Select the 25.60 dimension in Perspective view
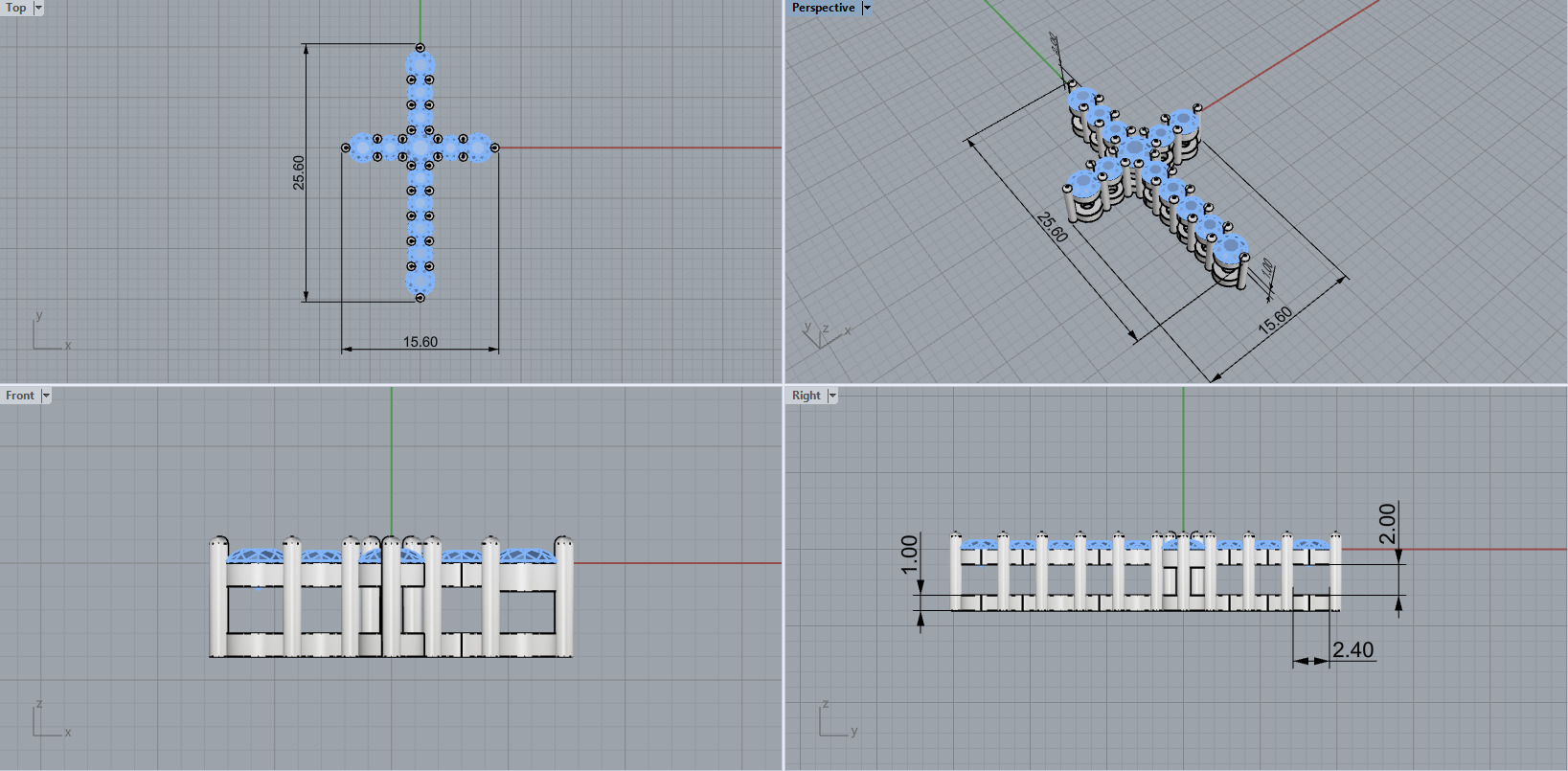Screen dimensions: 1568x771 pos(1052,227)
